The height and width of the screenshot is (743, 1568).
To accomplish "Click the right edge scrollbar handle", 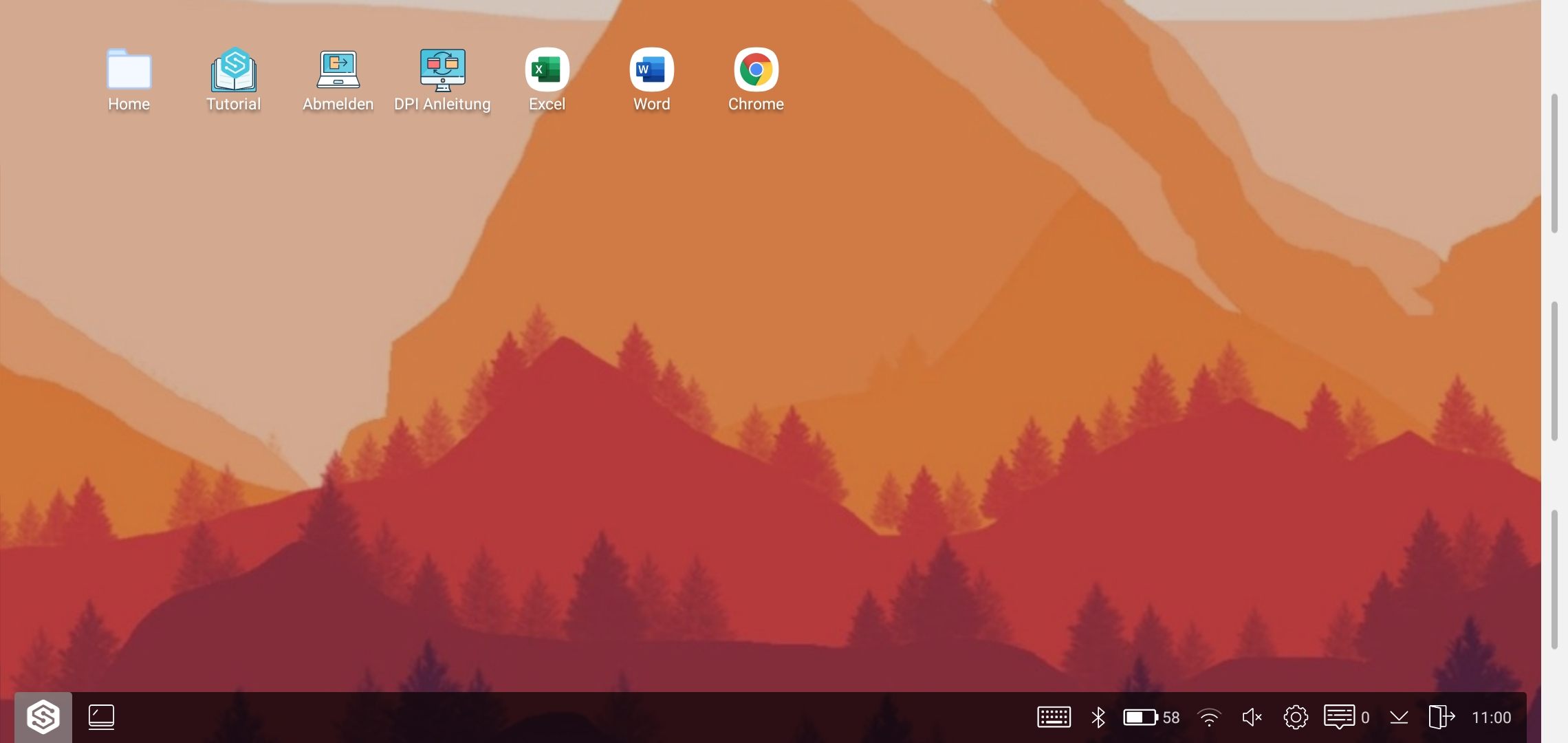I will (x=1554, y=370).
